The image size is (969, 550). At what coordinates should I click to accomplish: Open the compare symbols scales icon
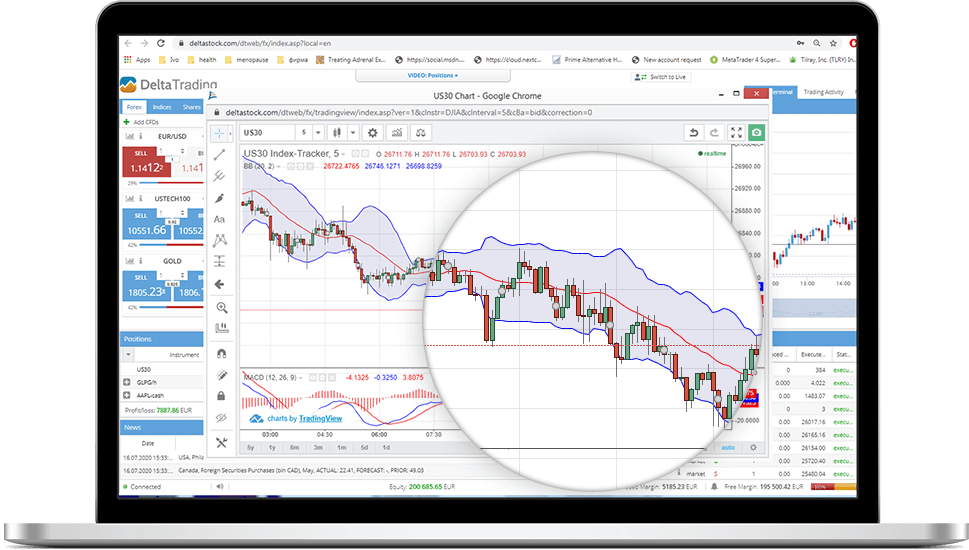[421, 132]
